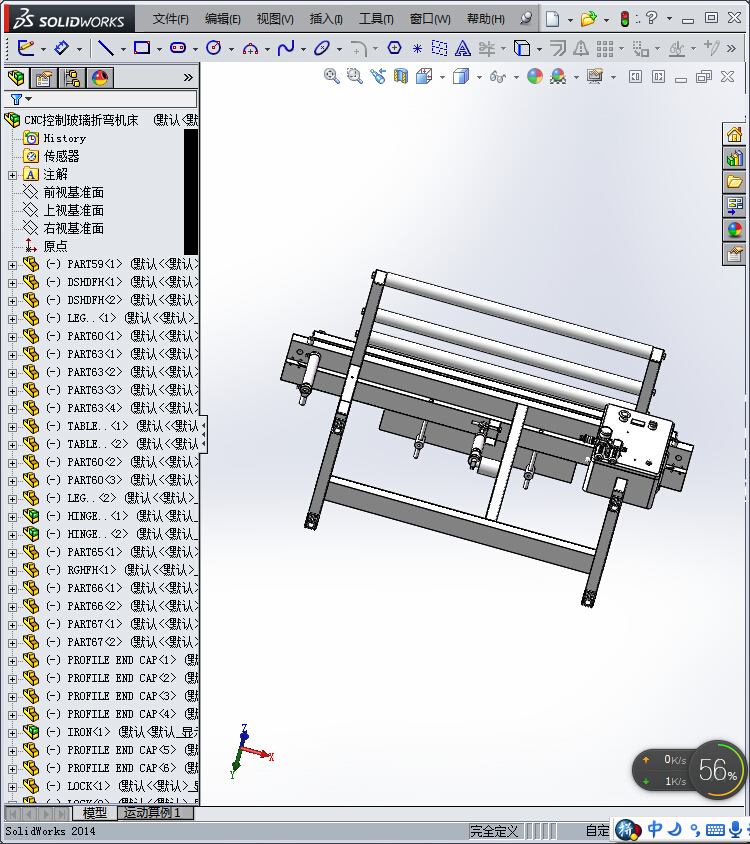Select the Corner Rectangle tool
The width and height of the screenshot is (750, 844).
[142, 48]
